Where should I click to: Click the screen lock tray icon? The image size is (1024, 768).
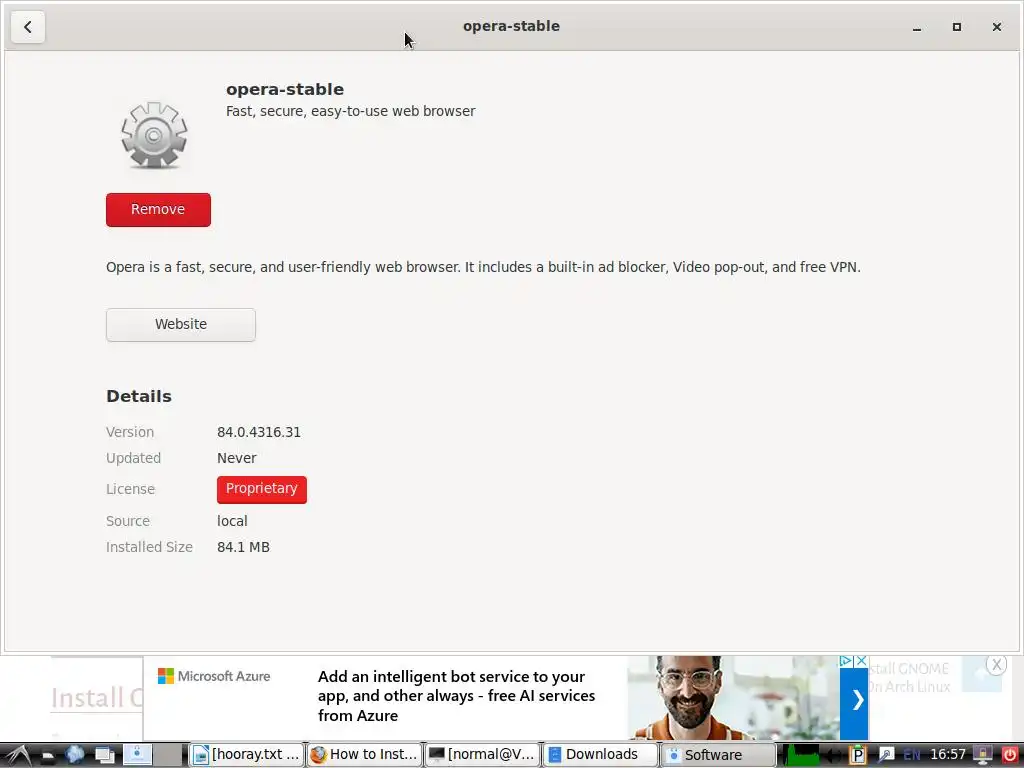pyautogui.click(x=983, y=755)
